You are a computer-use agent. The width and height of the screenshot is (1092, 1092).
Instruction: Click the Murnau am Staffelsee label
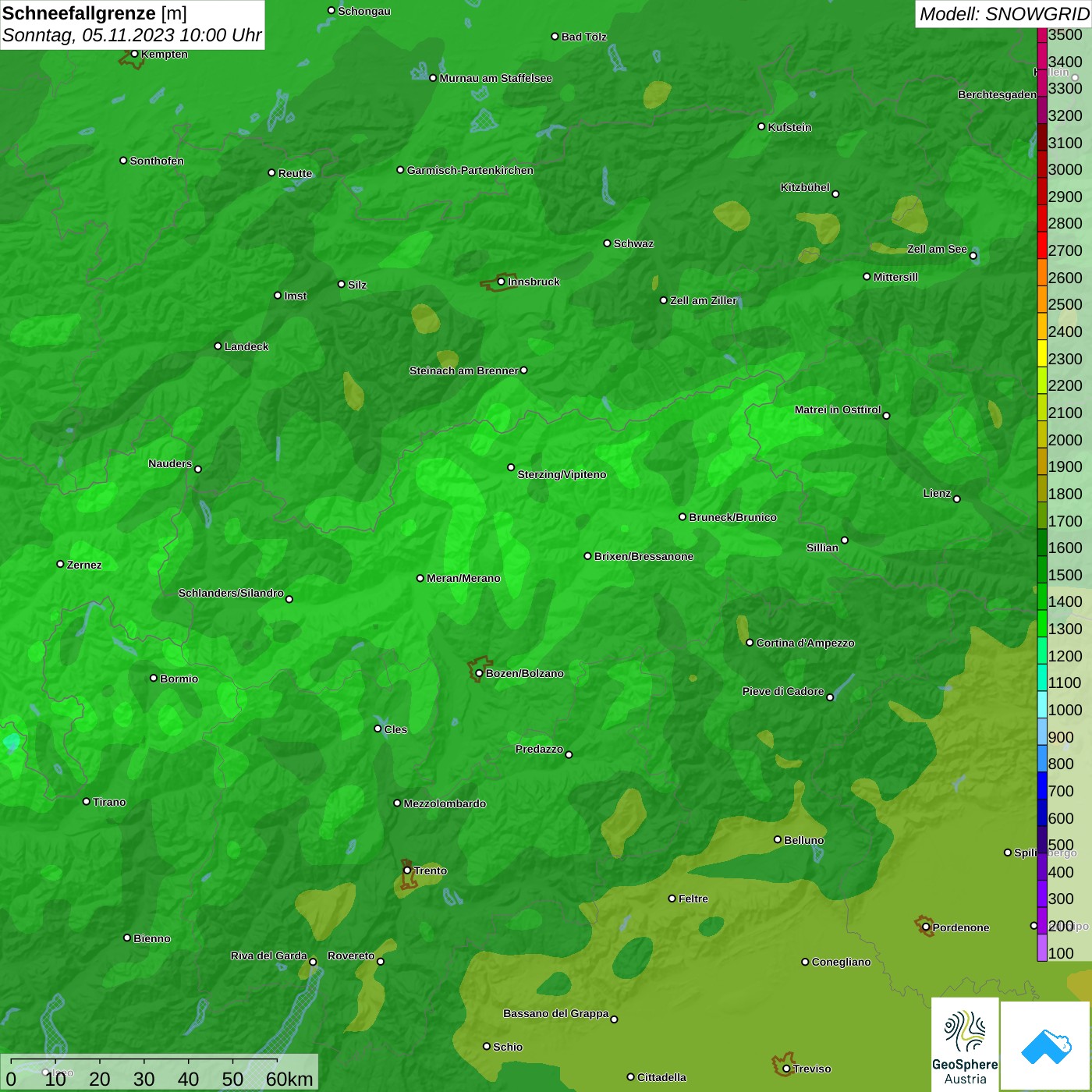point(496,78)
